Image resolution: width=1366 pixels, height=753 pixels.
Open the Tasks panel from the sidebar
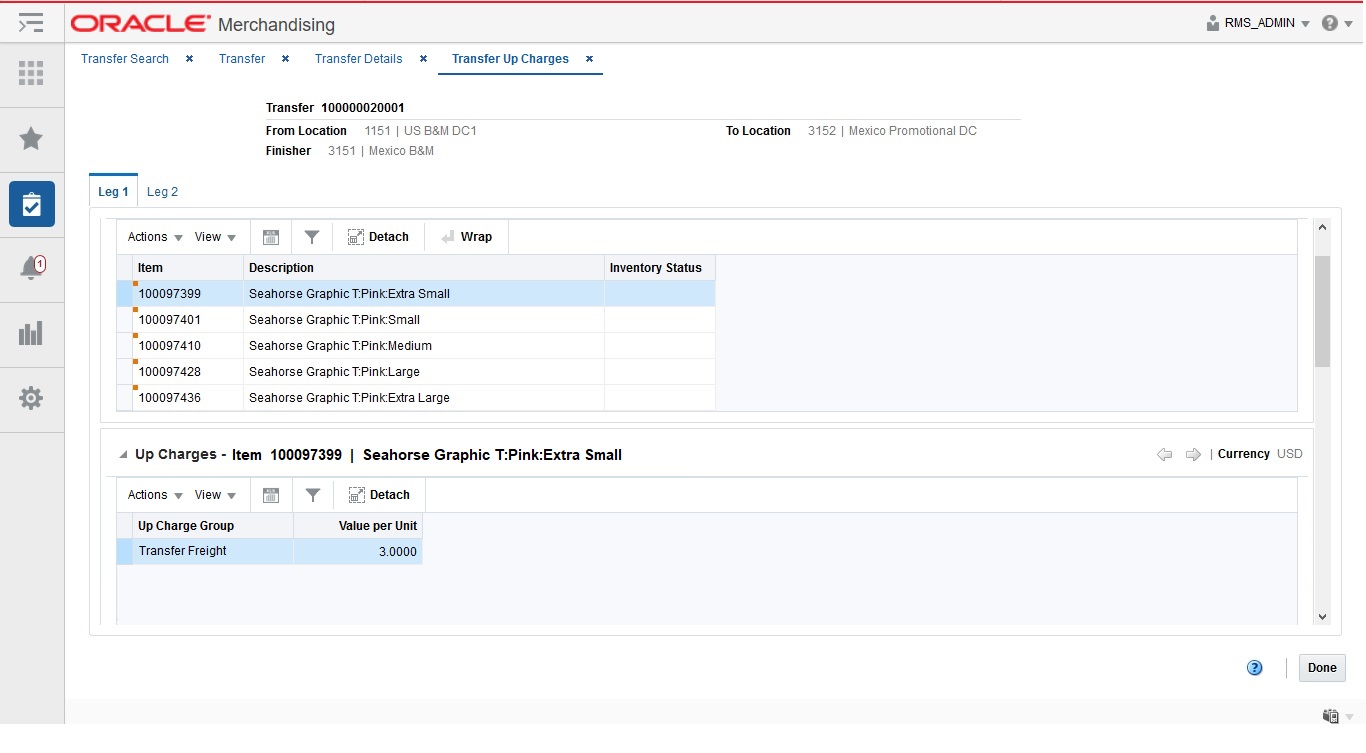point(31,204)
